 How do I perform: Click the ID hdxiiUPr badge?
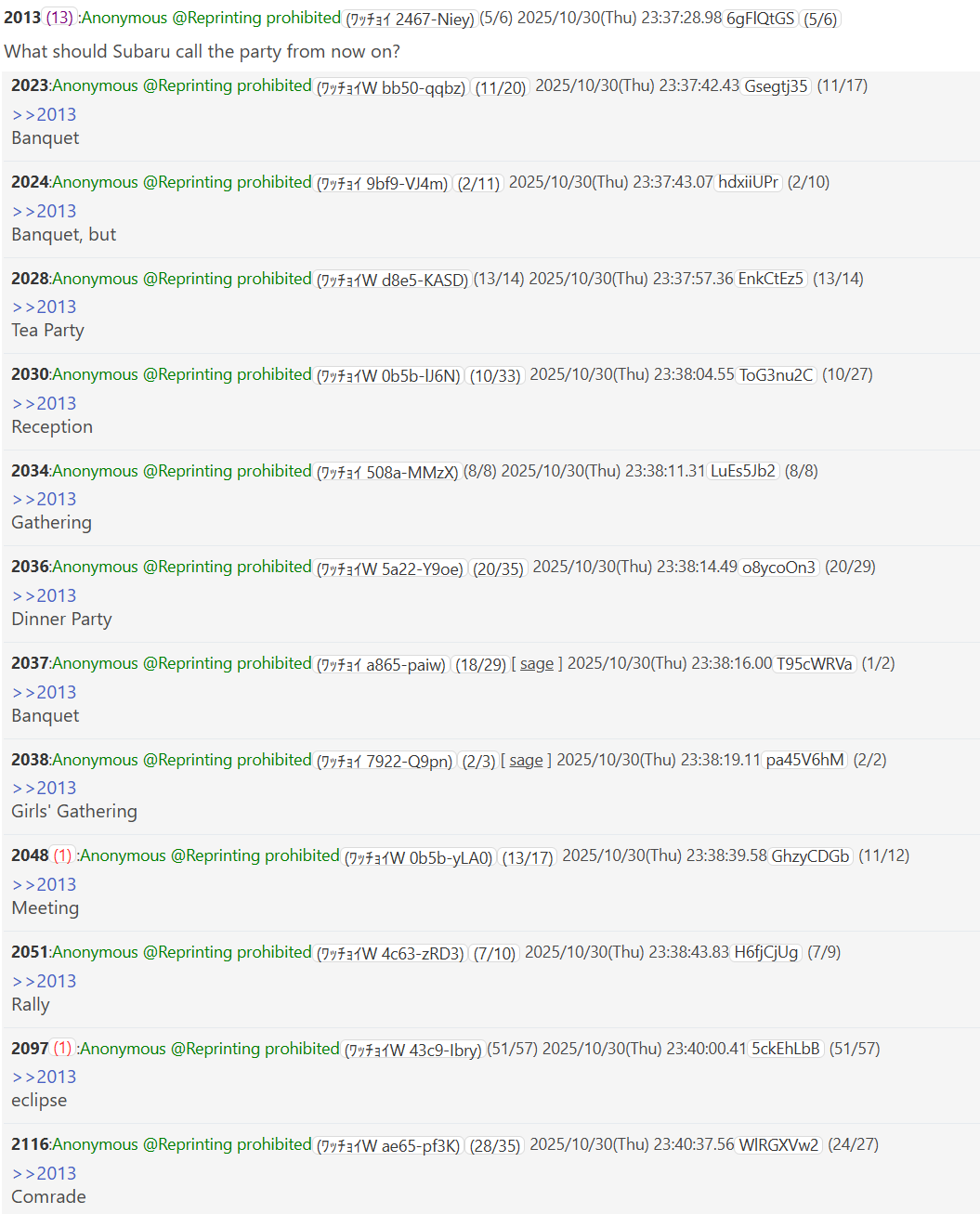click(749, 182)
